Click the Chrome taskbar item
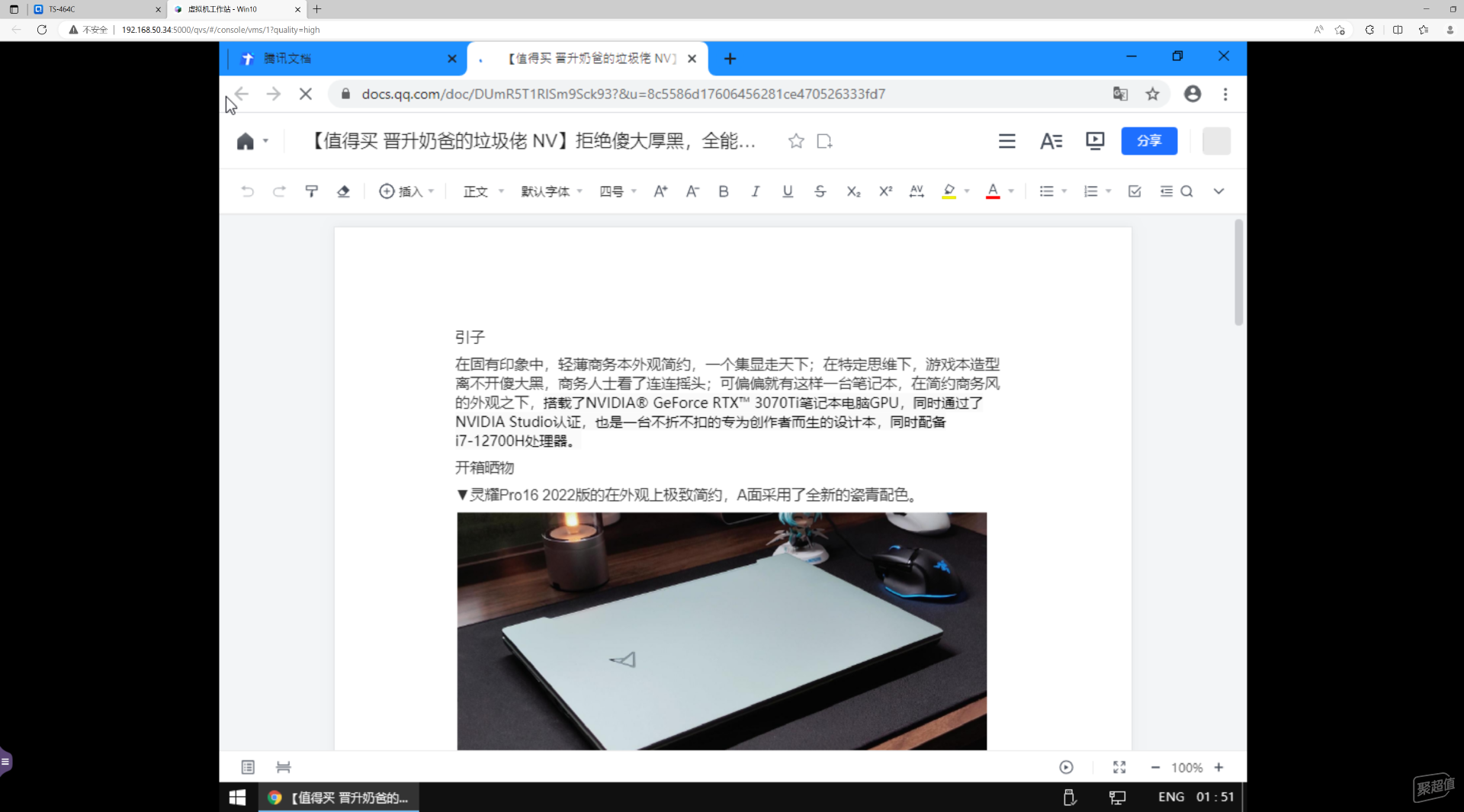The image size is (1464, 812). click(339, 798)
